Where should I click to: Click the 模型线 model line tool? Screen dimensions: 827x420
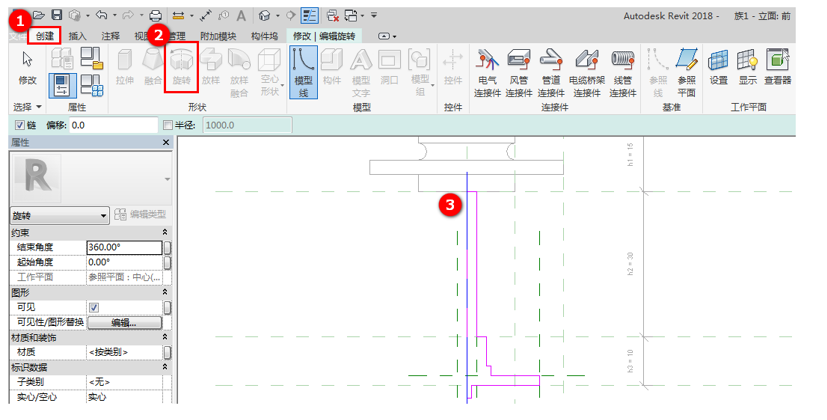pos(303,72)
